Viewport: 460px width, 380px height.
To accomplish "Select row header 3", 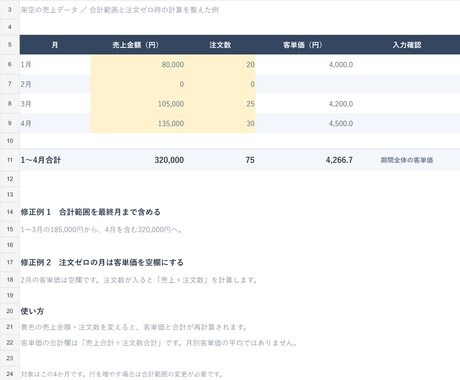I will (10, 10).
